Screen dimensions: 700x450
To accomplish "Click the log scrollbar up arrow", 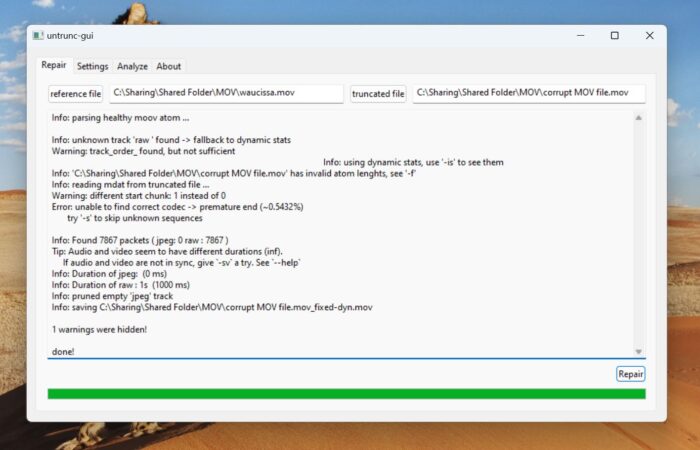I will pyautogui.click(x=638, y=118).
